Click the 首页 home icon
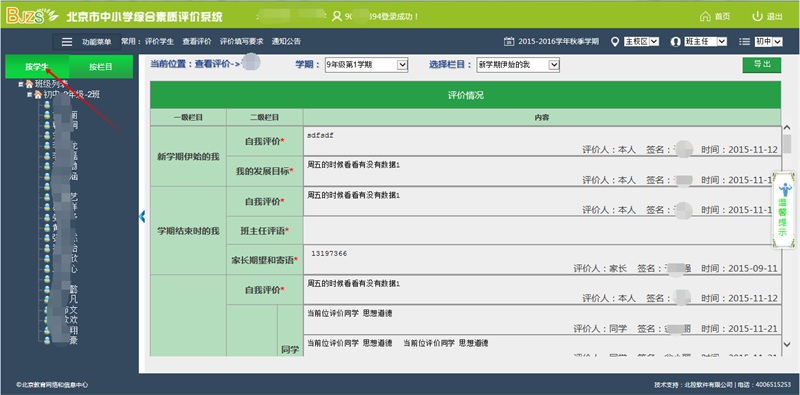800x395 pixels. coord(705,16)
